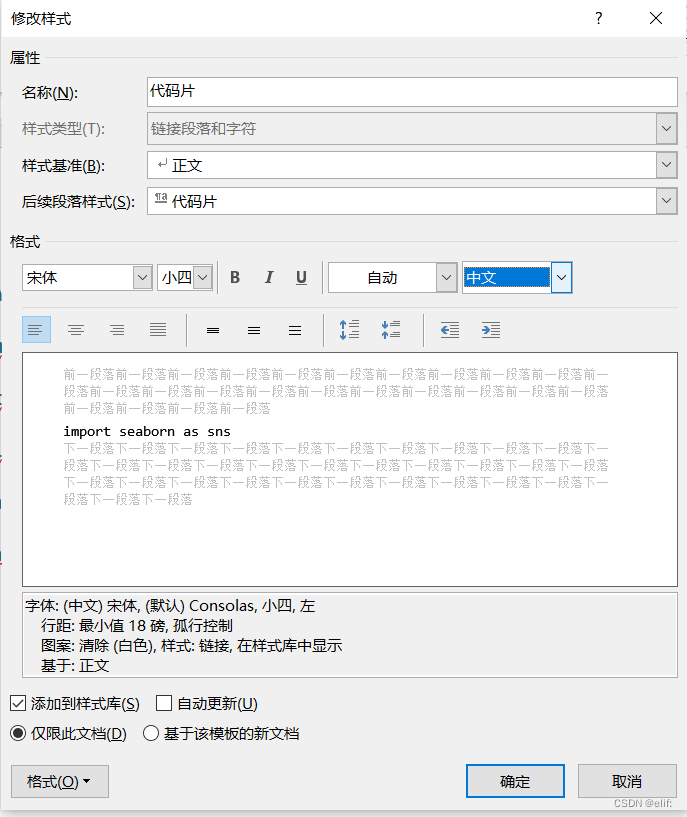Open font name dropdown 宋体
Viewport: 687px width, 817px height.
tap(142, 278)
